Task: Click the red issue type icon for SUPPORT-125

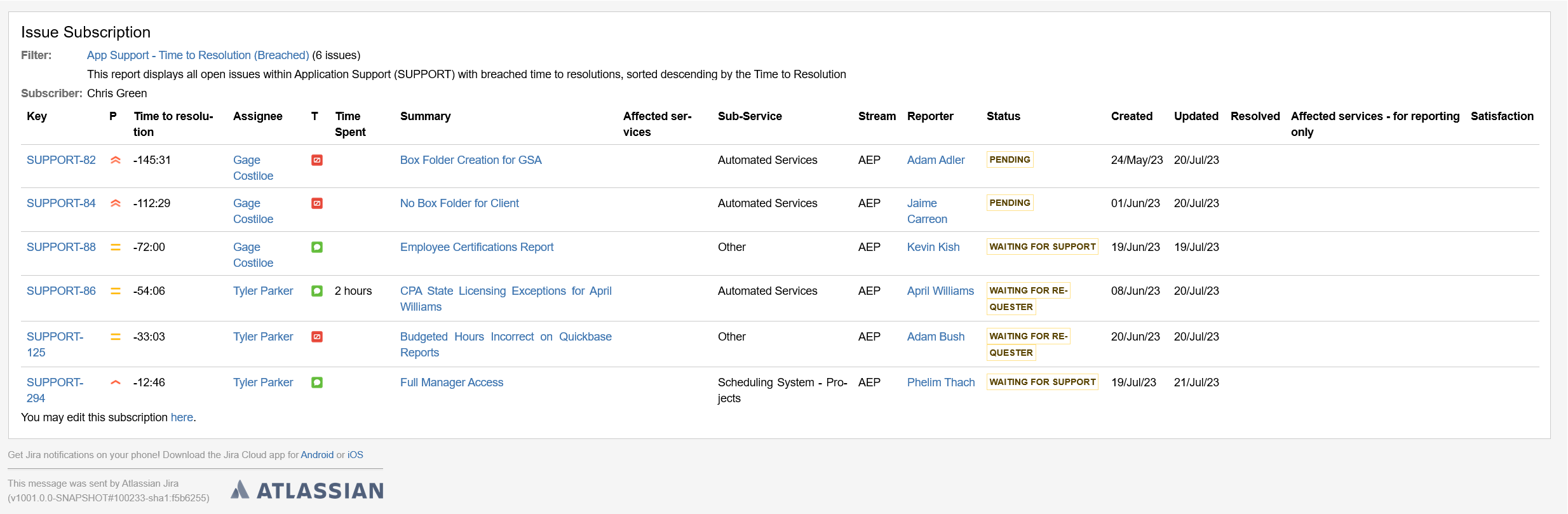Action: click(317, 337)
